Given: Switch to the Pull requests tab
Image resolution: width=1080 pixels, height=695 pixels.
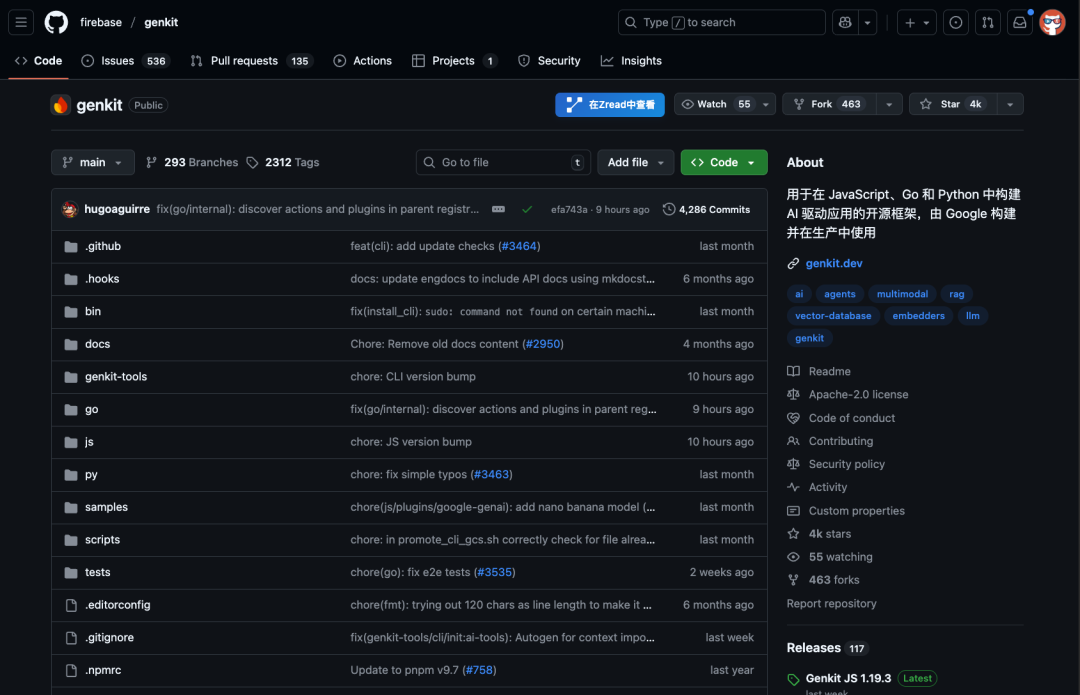Looking at the screenshot, I should (251, 61).
